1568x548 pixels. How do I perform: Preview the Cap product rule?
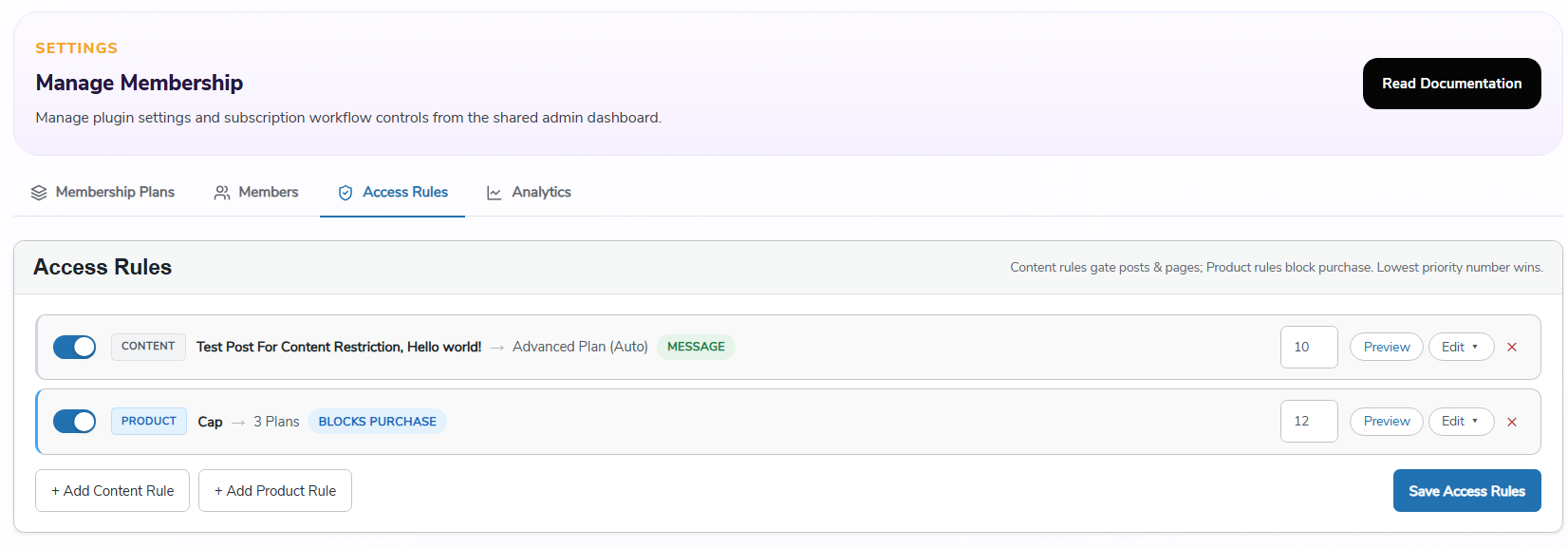click(1386, 422)
